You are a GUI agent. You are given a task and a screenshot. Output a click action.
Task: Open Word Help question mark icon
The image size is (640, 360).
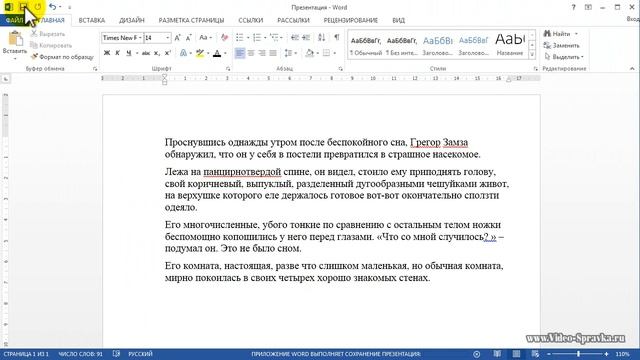(573, 7)
